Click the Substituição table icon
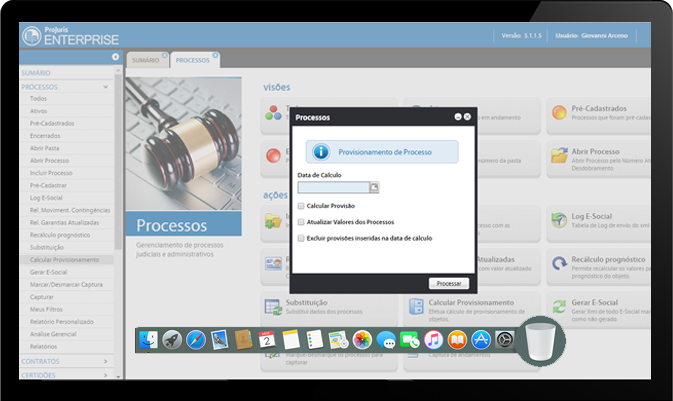This screenshot has height=401, width=673. [273, 307]
